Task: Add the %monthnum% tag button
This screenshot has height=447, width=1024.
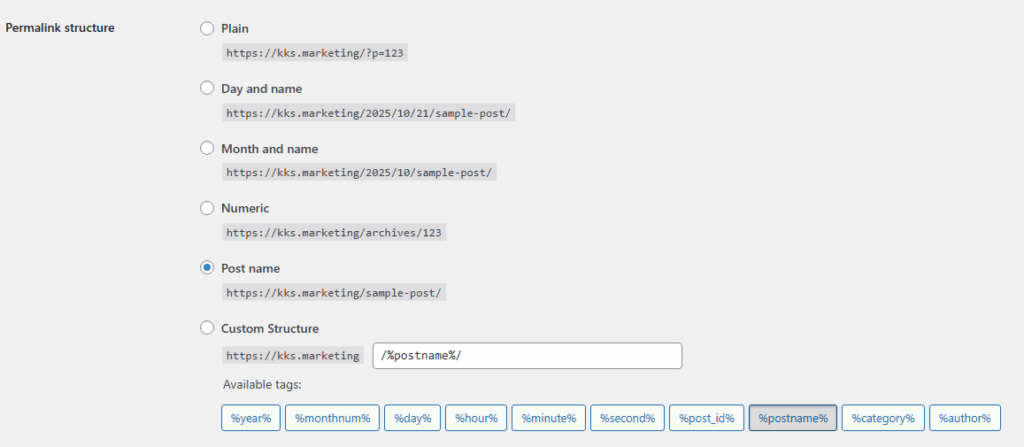Action: [332, 418]
